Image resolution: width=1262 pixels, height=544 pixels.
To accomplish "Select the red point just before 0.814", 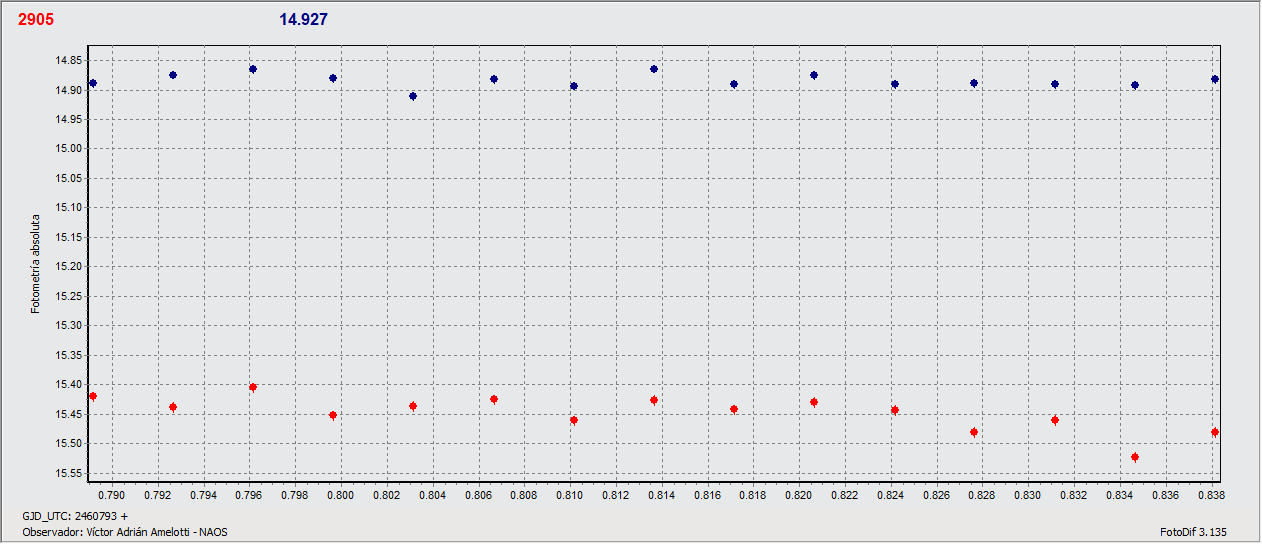I will 654,400.
